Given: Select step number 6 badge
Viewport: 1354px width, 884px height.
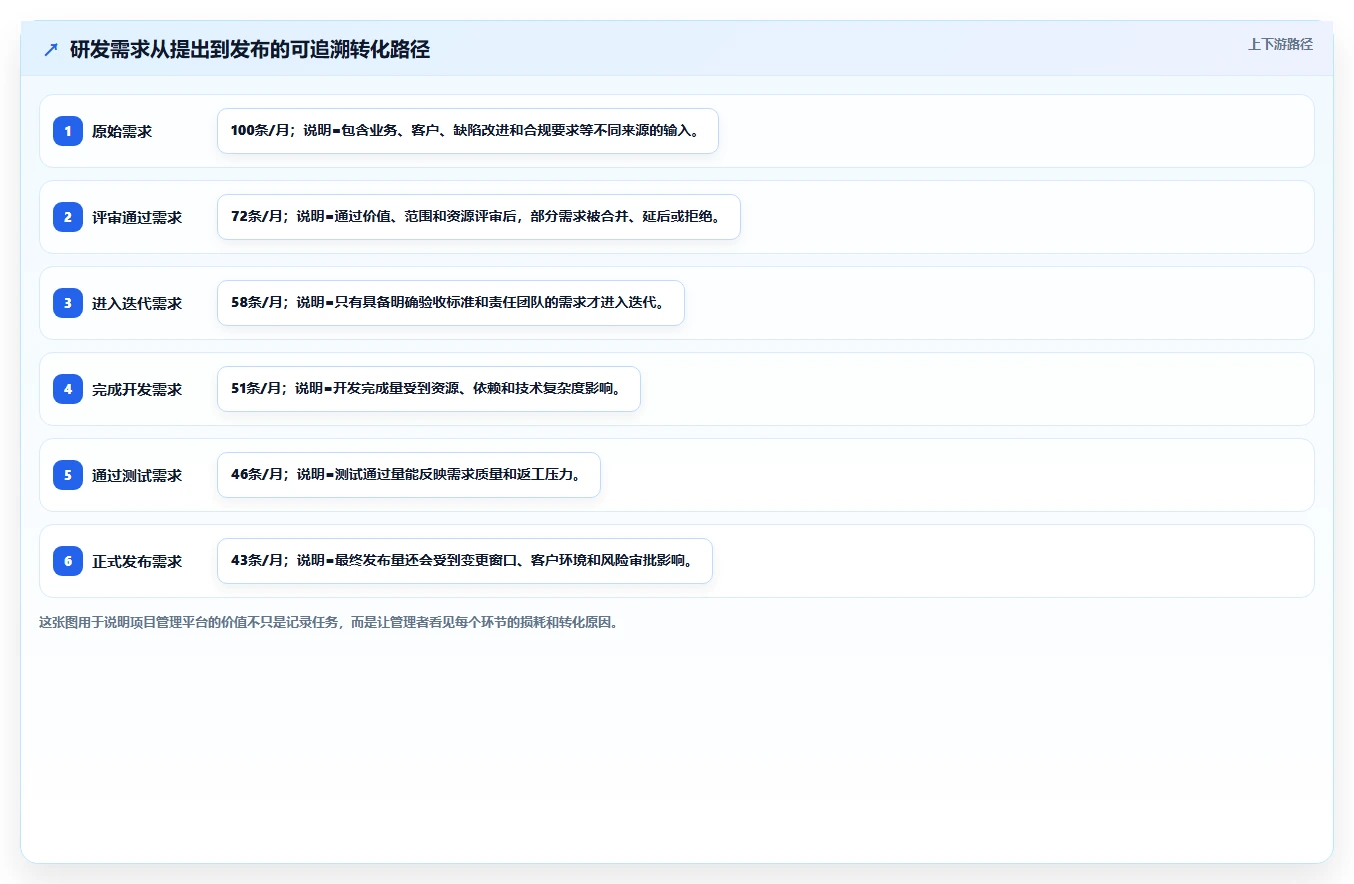Looking at the screenshot, I should (68, 561).
